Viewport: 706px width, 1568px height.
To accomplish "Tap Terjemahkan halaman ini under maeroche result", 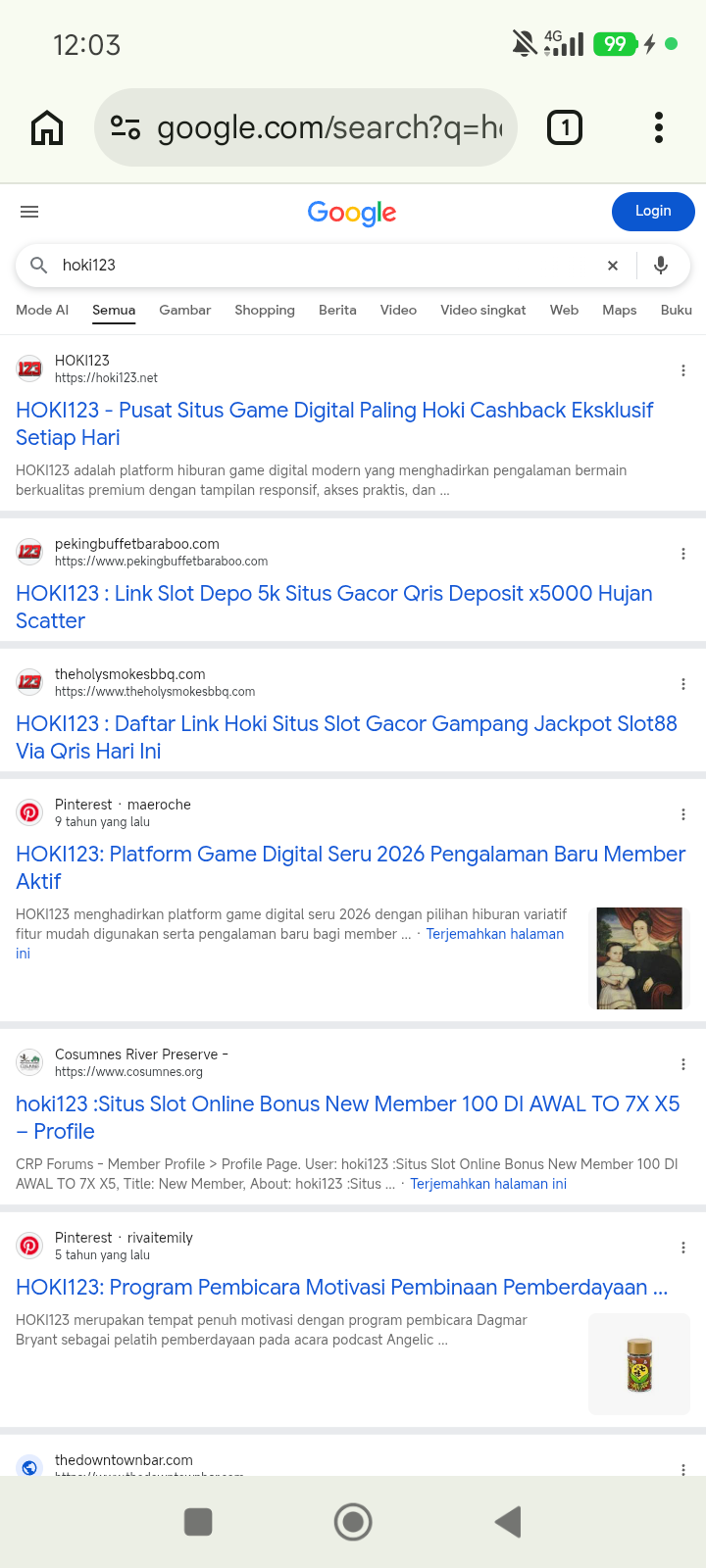I will pos(495,934).
